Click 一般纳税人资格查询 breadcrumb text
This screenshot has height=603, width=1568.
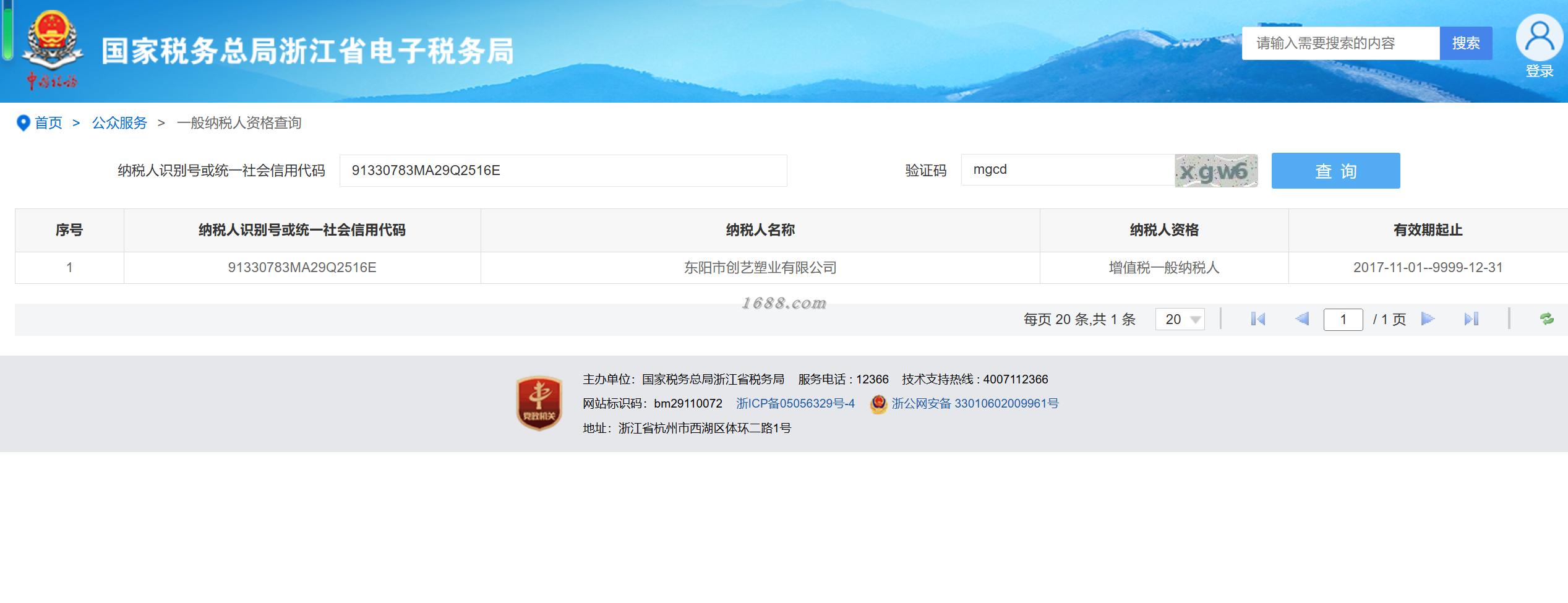click(239, 123)
